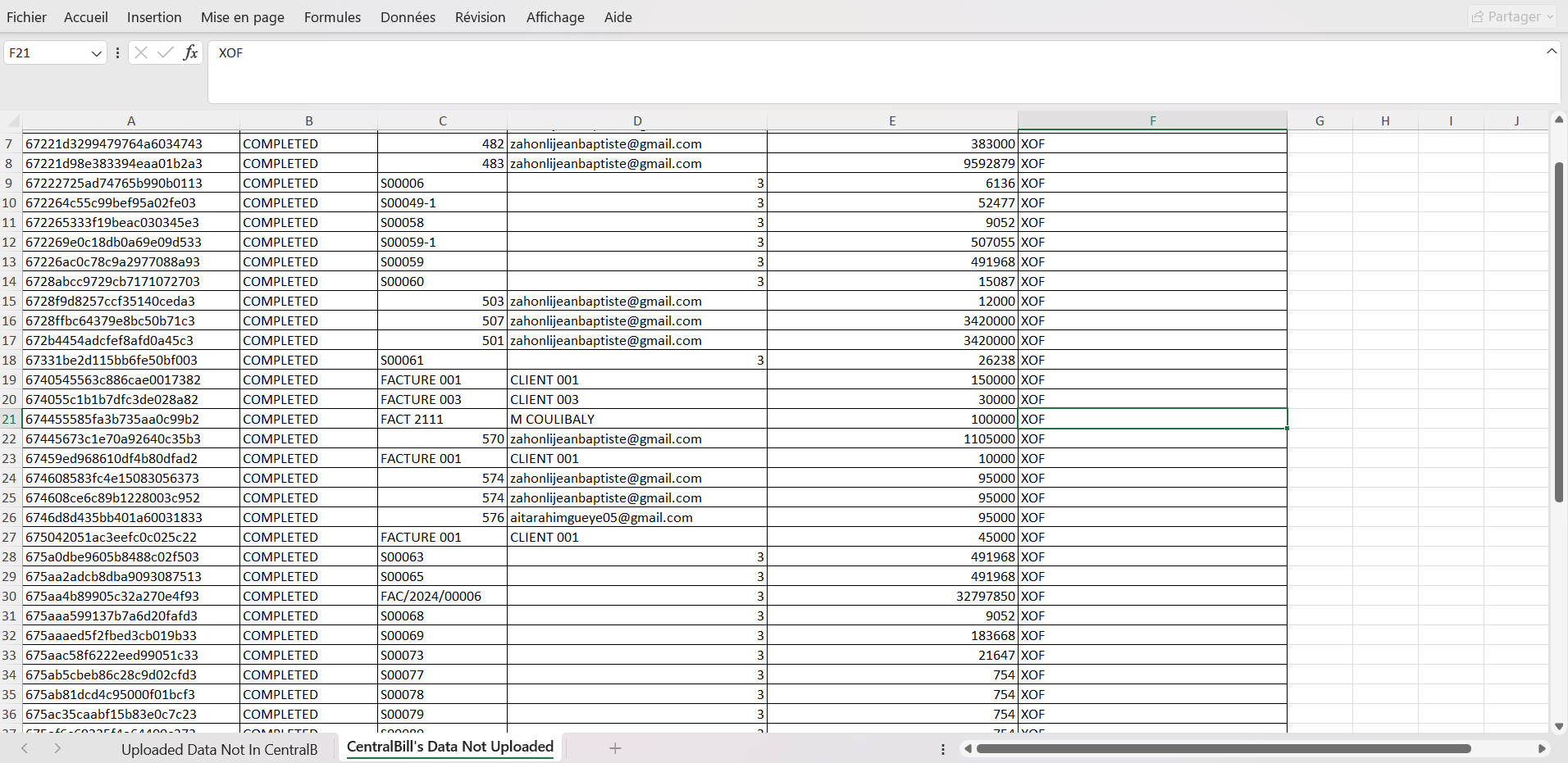The height and width of the screenshot is (763, 1568).
Task: Click the Cancel X icon in formula bar
Action: tap(141, 53)
